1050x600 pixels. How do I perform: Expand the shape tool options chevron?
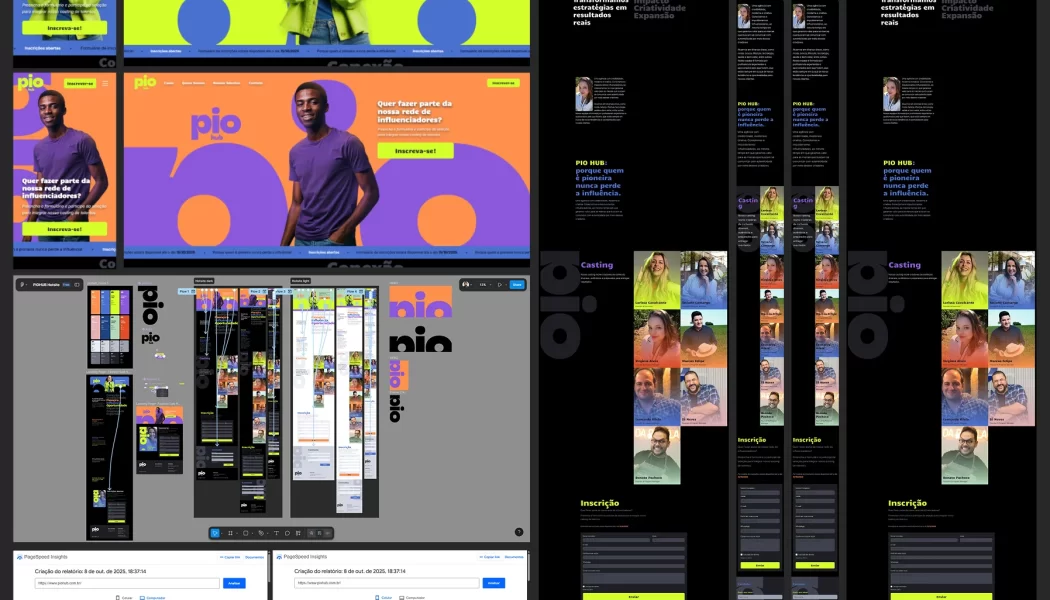coord(252,533)
